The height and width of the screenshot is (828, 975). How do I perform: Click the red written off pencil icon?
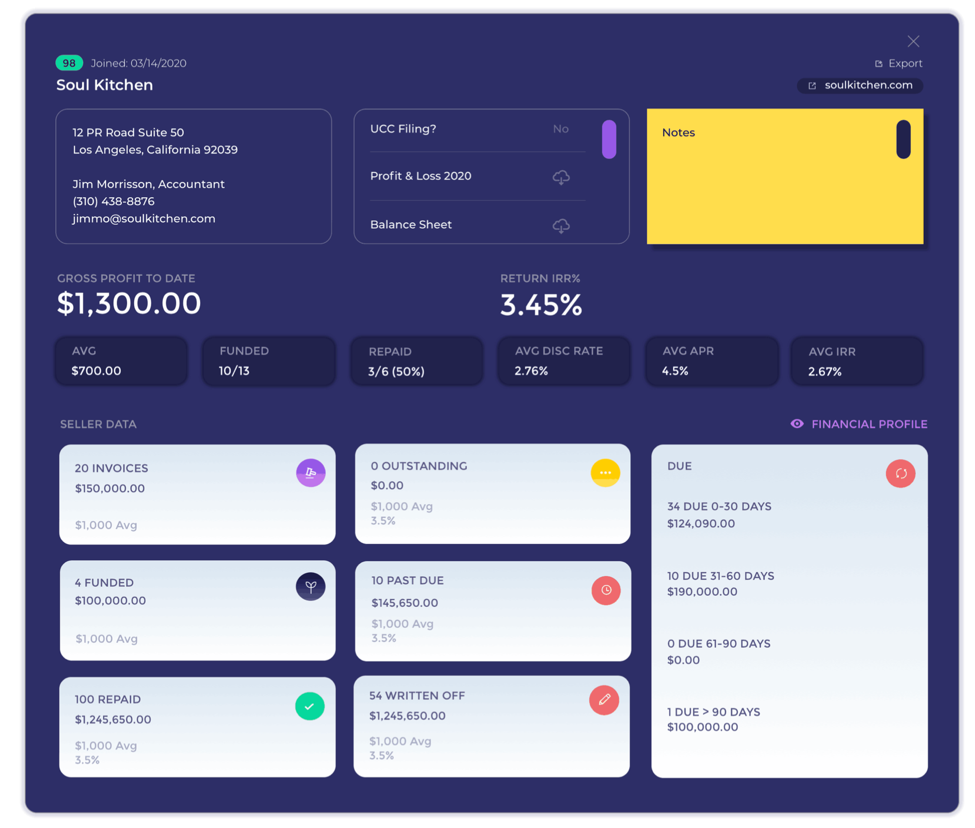coord(604,700)
